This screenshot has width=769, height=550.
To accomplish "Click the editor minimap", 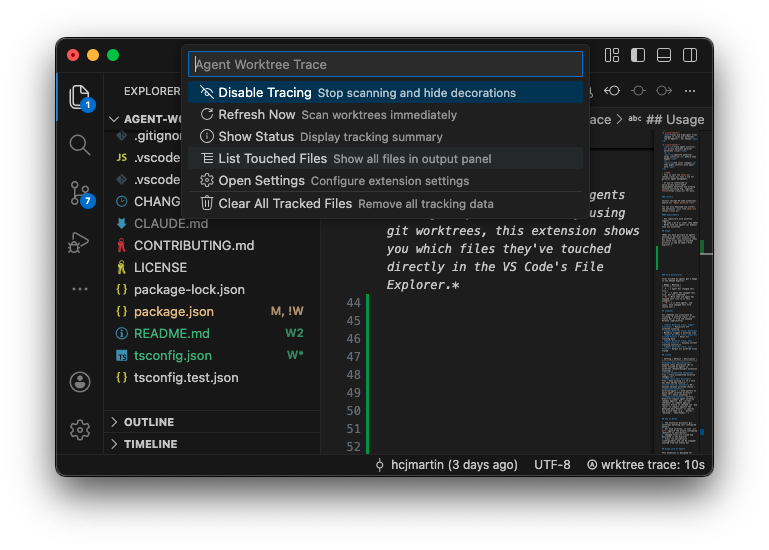I will click(x=679, y=292).
